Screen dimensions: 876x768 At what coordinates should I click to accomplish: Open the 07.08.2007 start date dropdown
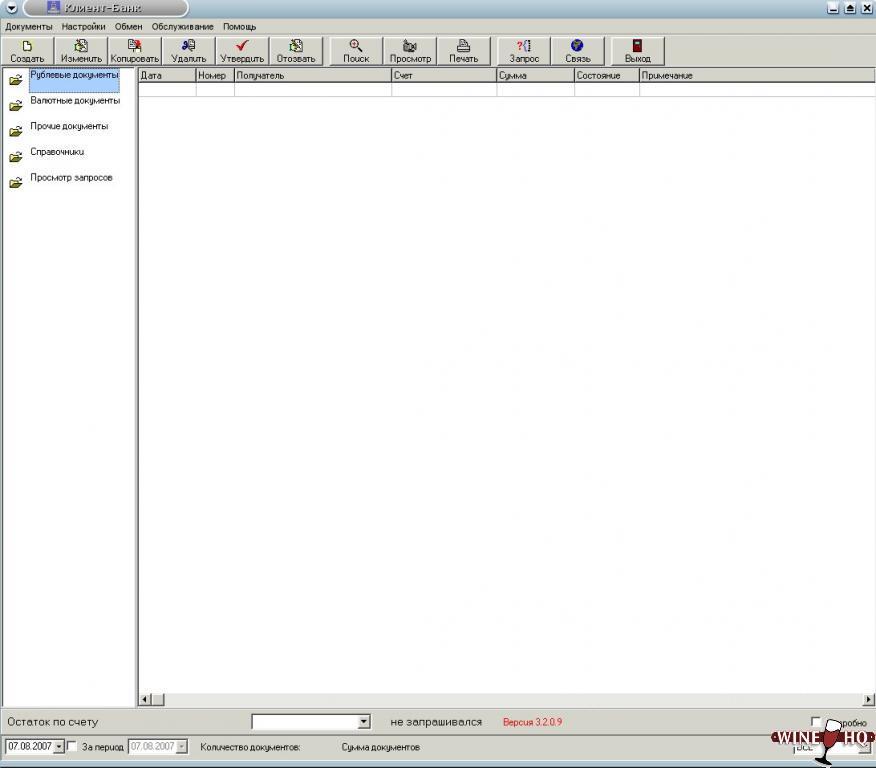coord(59,746)
